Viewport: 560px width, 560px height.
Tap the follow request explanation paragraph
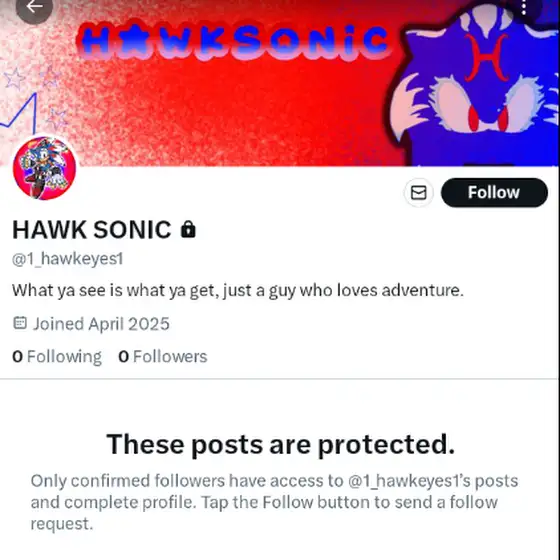(274, 502)
